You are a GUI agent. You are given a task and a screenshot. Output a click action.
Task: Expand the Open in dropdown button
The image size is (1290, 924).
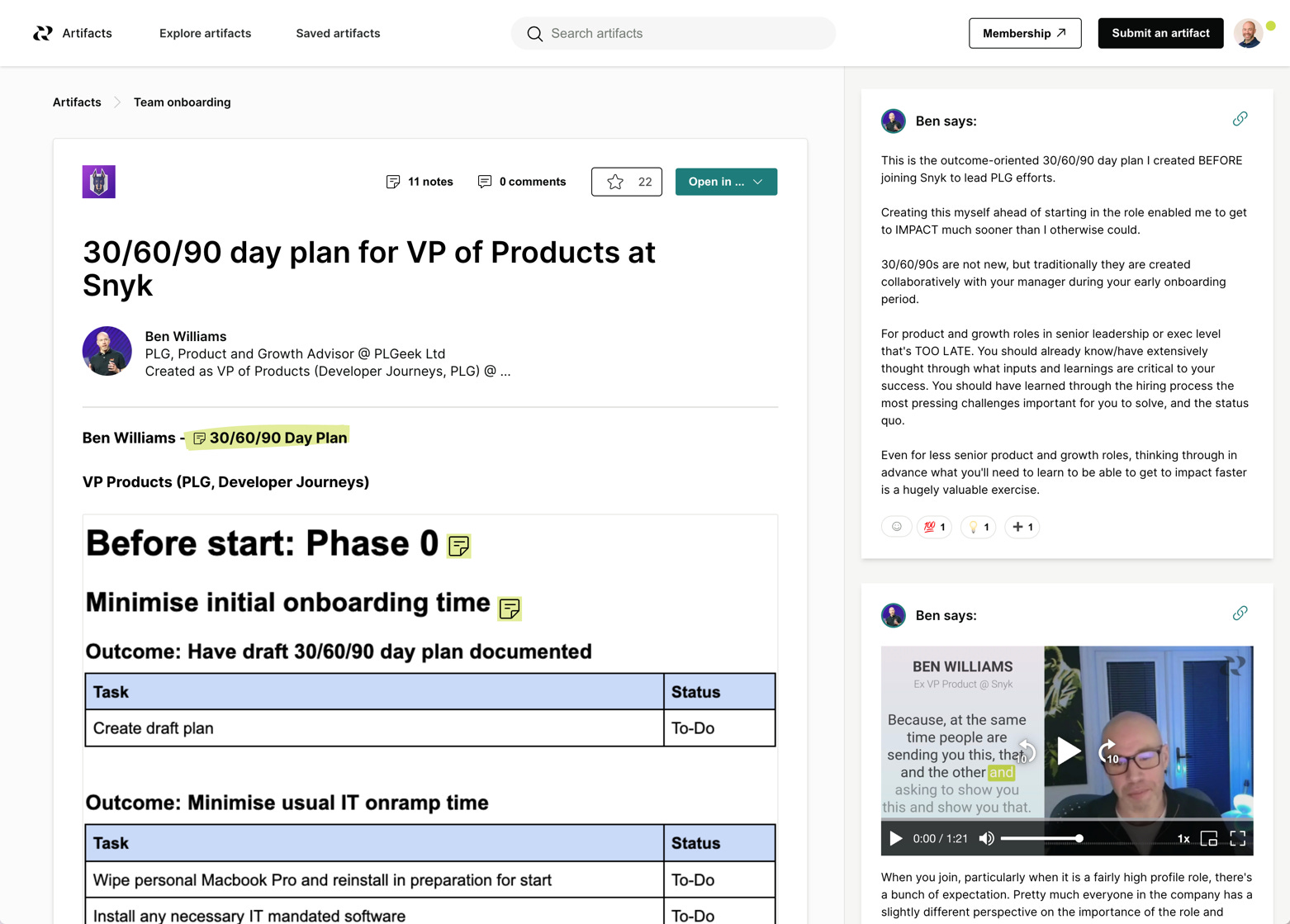[x=726, y=182]
